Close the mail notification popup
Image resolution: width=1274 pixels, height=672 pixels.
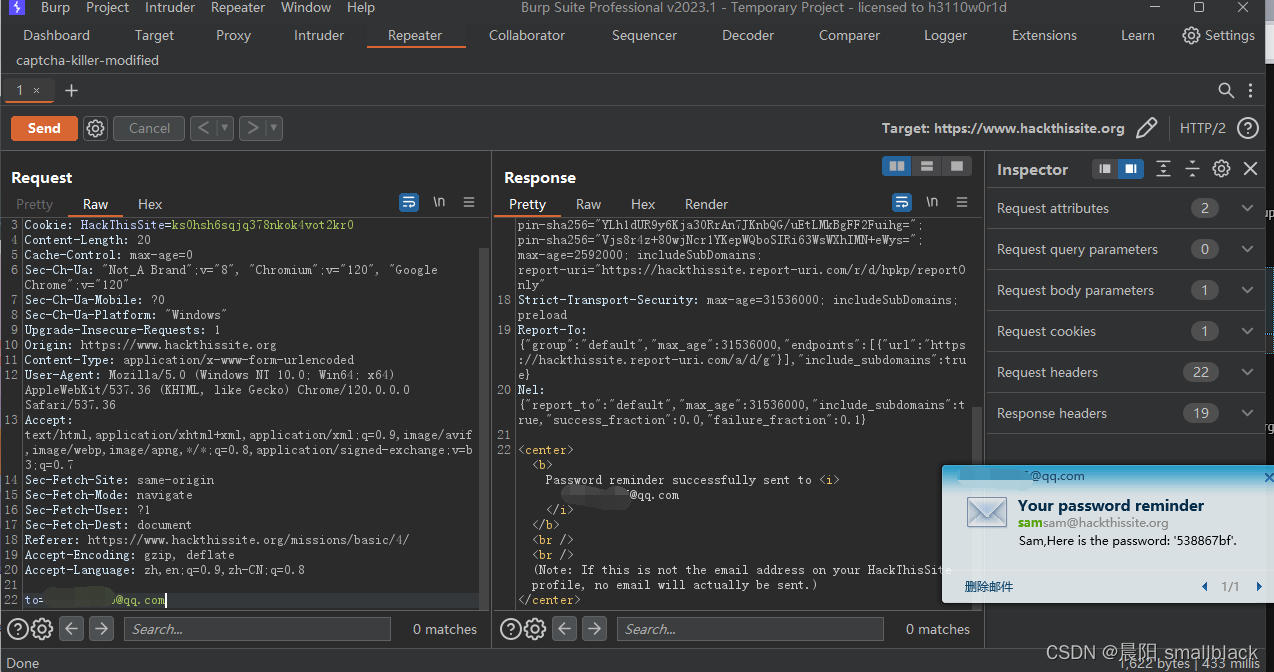[x=1269, y=478]
